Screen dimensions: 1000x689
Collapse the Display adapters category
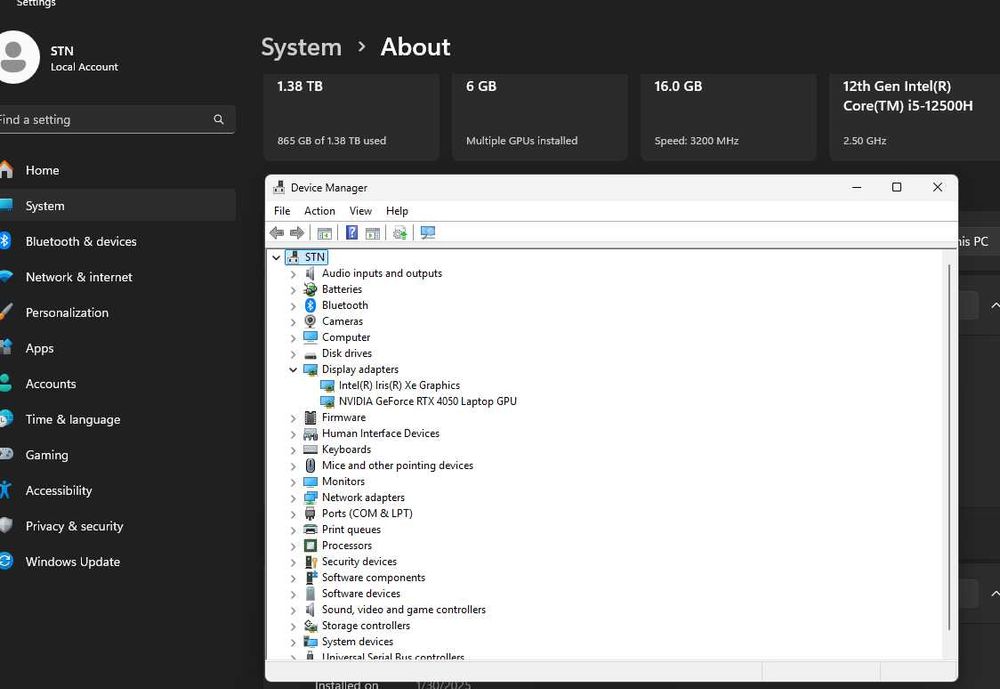point(293,369)
